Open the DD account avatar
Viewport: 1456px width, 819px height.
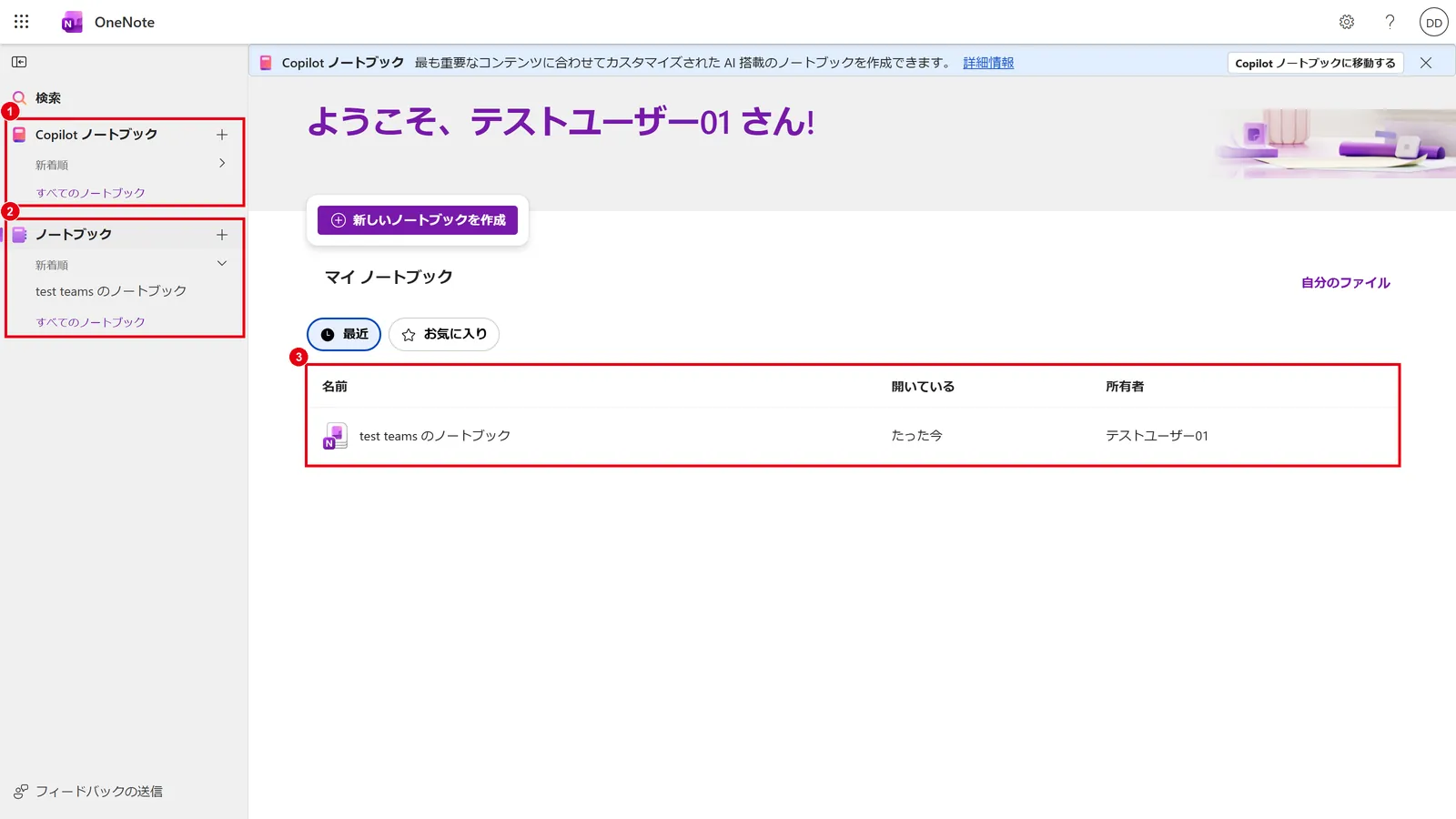[1434, 23]
